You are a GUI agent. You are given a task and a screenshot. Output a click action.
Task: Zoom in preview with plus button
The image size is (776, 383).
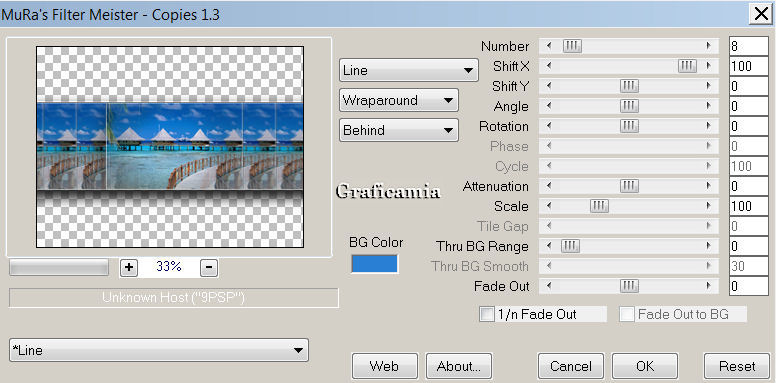point(129,267)
